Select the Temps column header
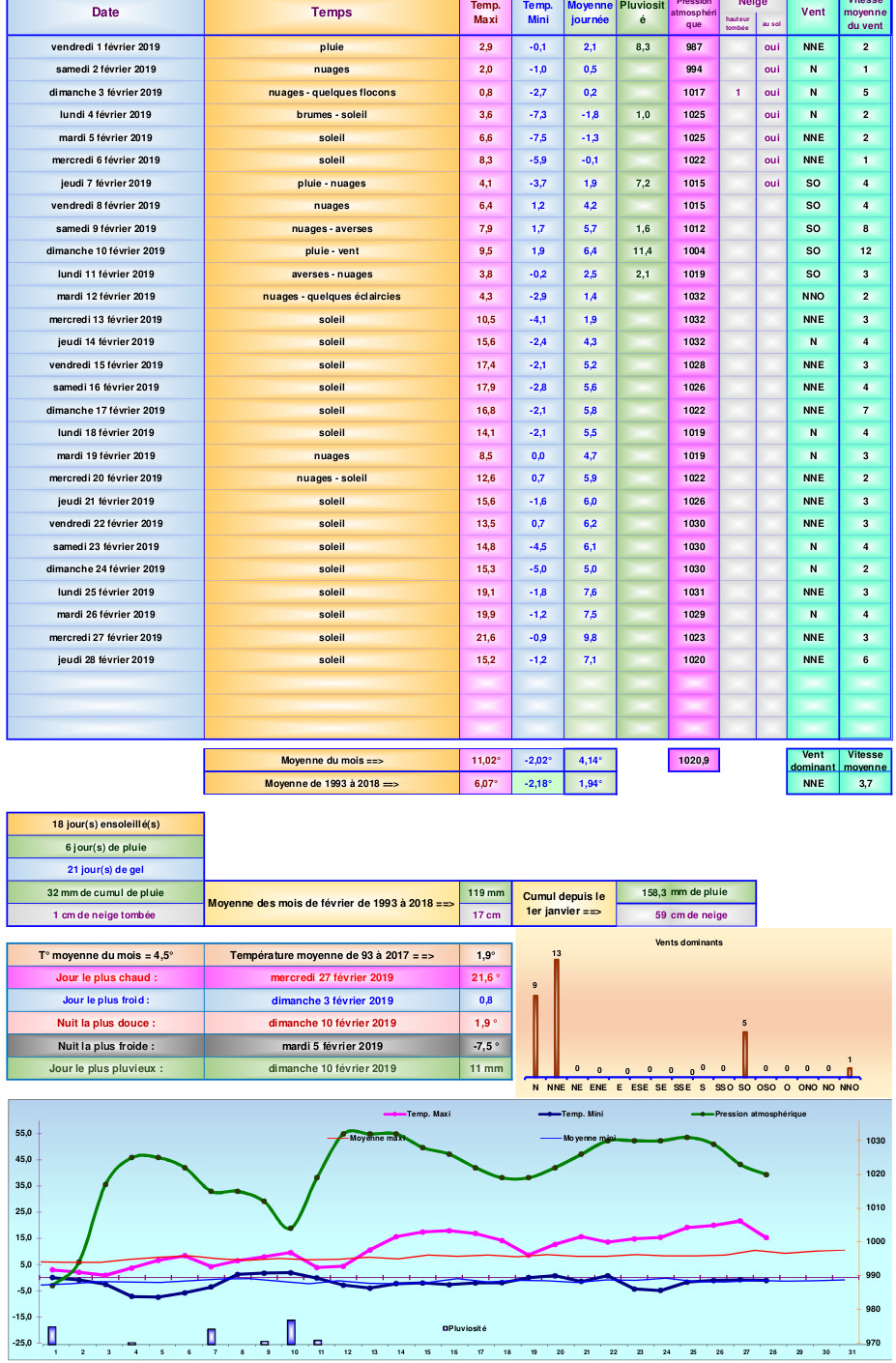 (x=332, y=13)
